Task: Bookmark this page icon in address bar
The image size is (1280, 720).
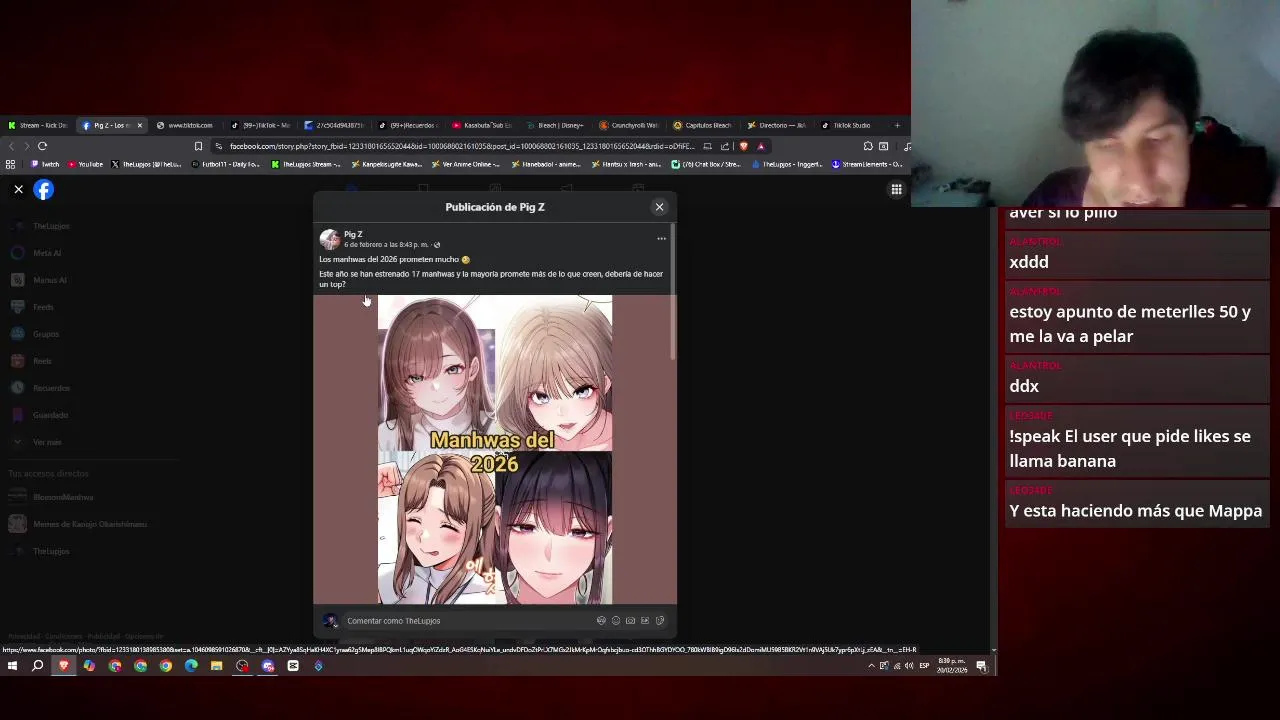Action: tap(198, 146)
